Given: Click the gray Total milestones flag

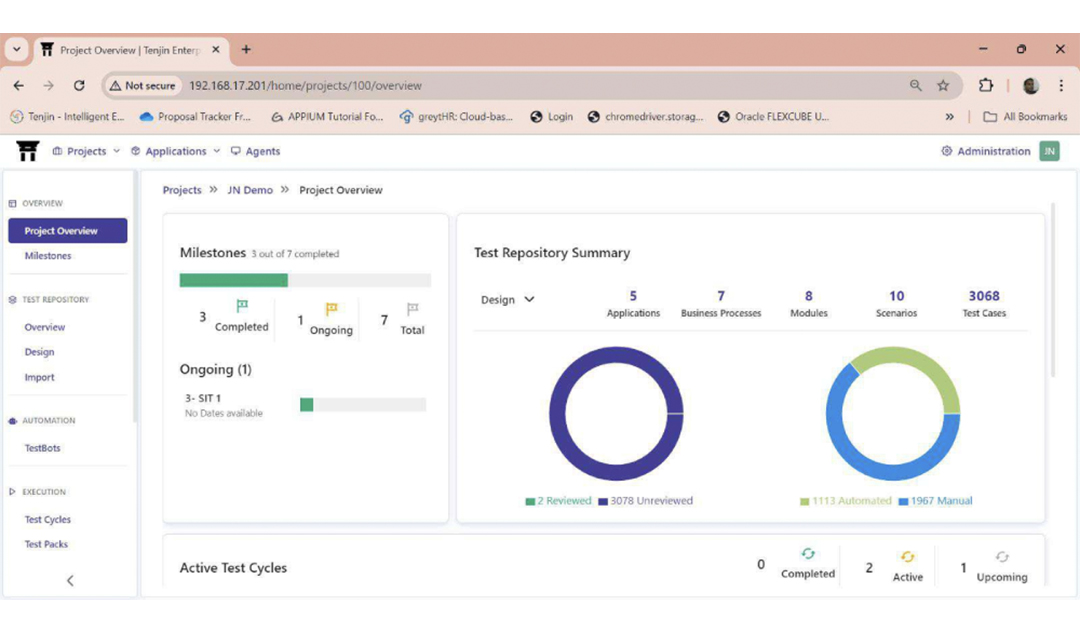Looking at the screenshot, I should [412, 308].
